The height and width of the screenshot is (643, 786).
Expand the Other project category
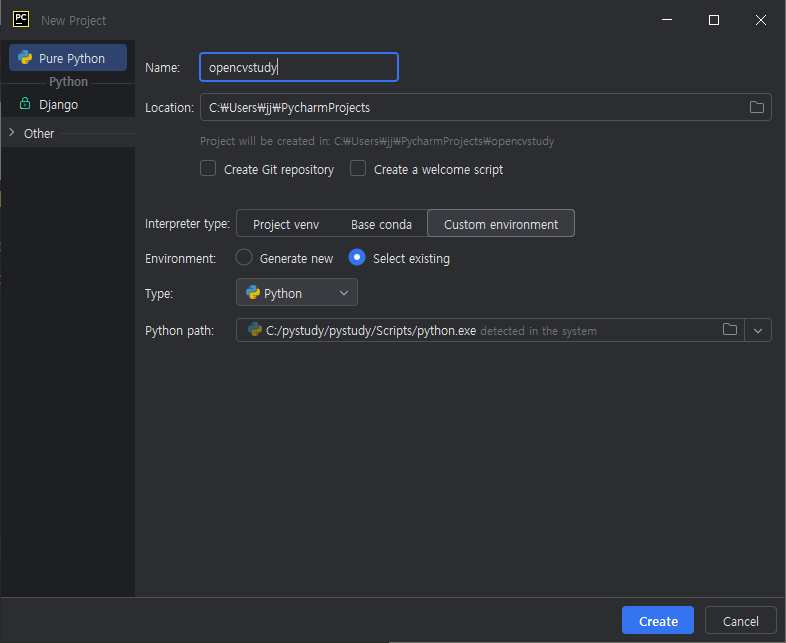[12, 133]
